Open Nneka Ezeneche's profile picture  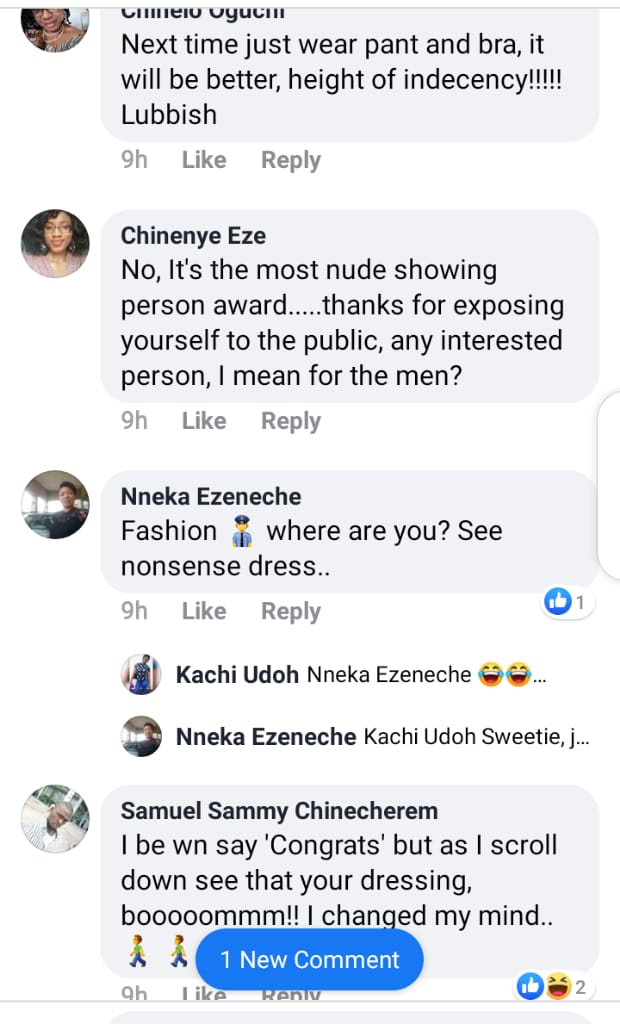click(56, 504)
